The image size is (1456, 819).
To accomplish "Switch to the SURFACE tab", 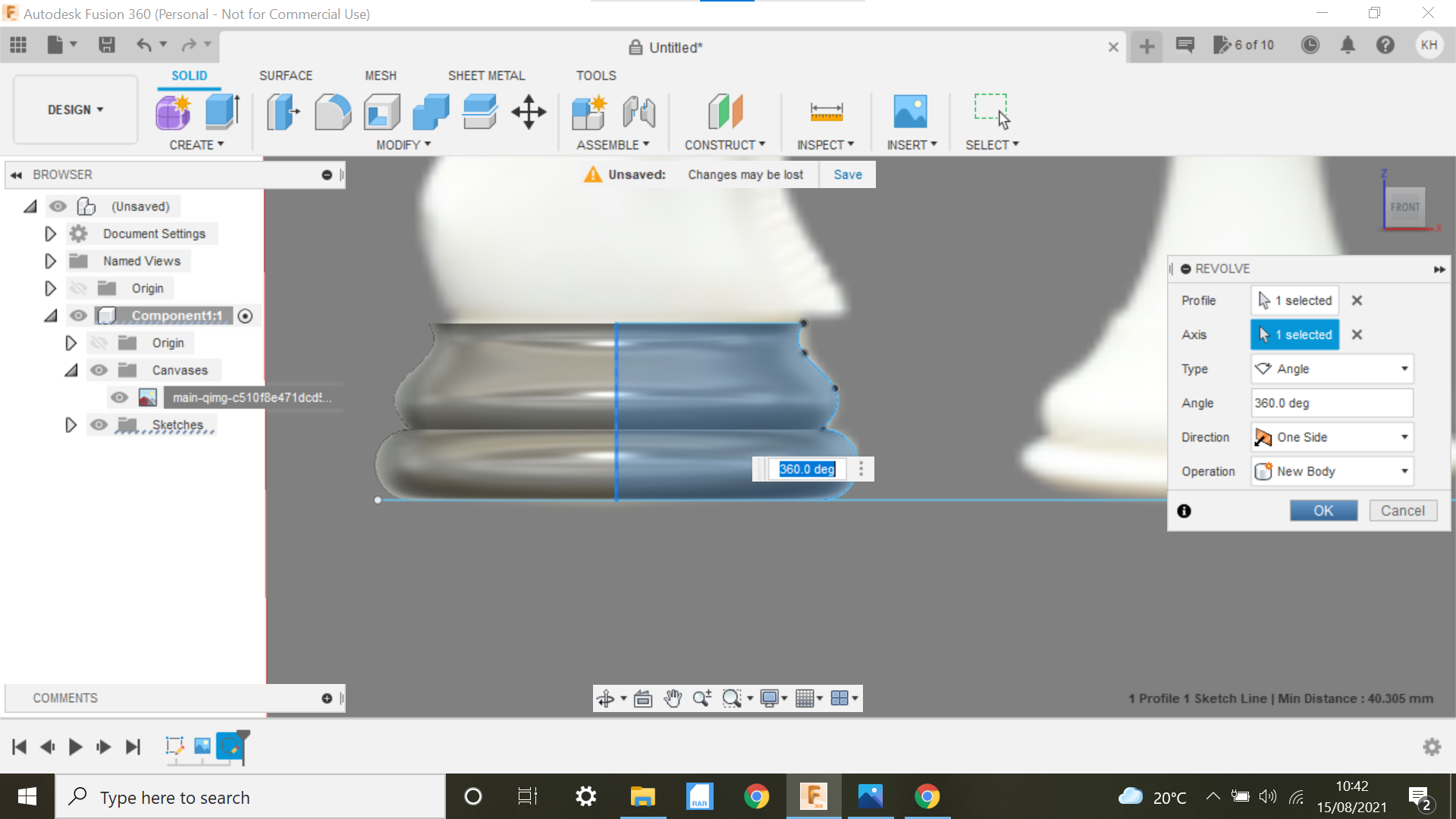I will pos(285,75).
